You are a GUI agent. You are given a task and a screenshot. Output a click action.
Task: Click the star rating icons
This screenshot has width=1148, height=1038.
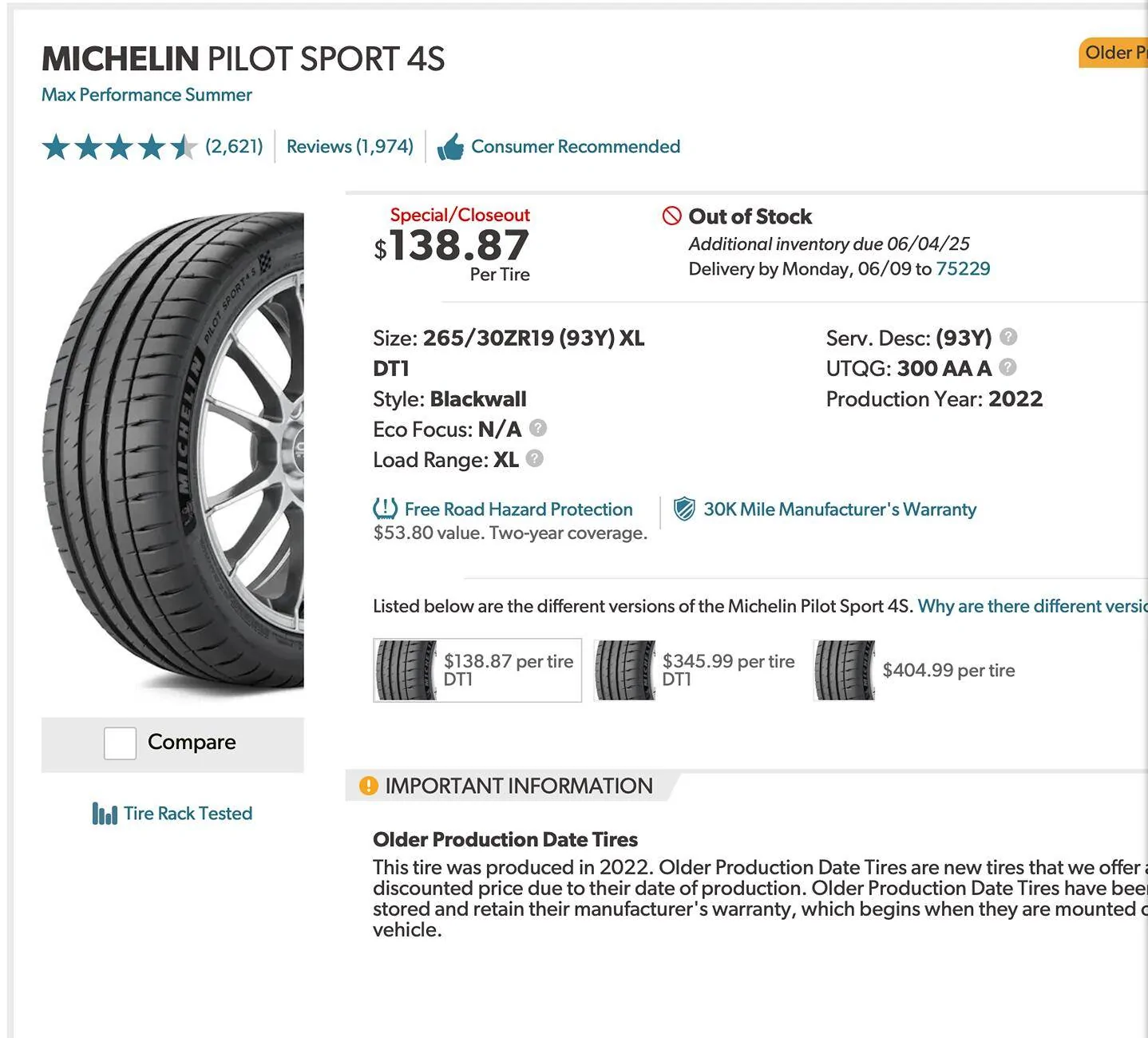click(x=119, y=147)
